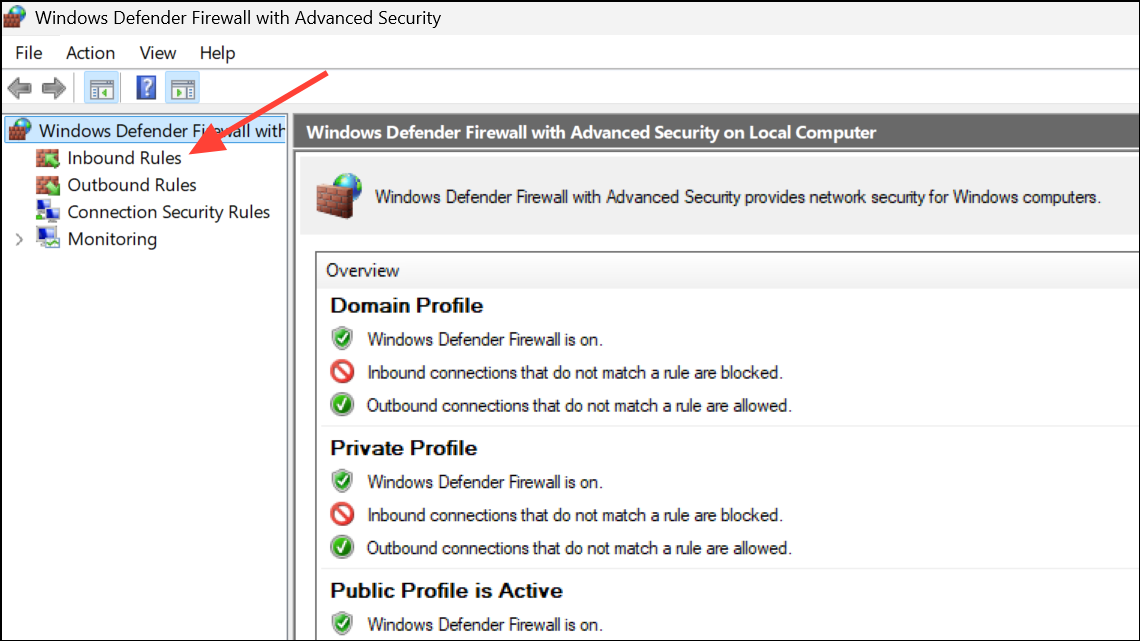This screenshot has width=1140, height=641.
Task: Toggle the Show/Hide Console Tree icon
Action: tap(101, 89)
